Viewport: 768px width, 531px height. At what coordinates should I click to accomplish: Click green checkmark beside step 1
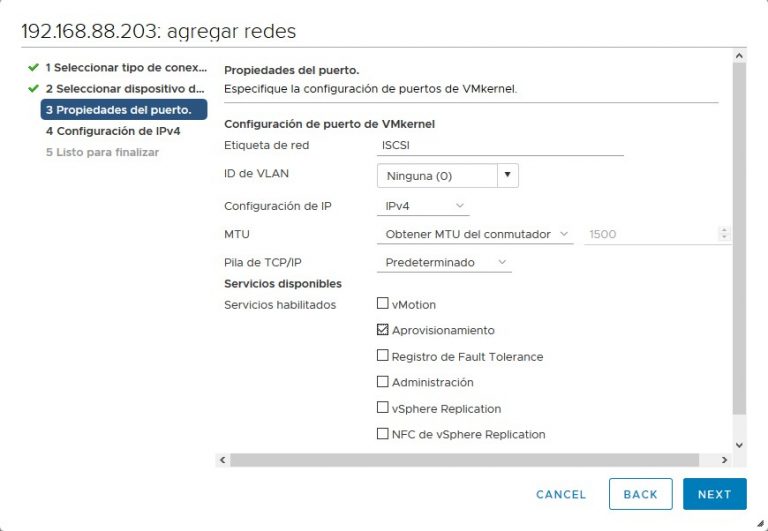coord(33,67)
